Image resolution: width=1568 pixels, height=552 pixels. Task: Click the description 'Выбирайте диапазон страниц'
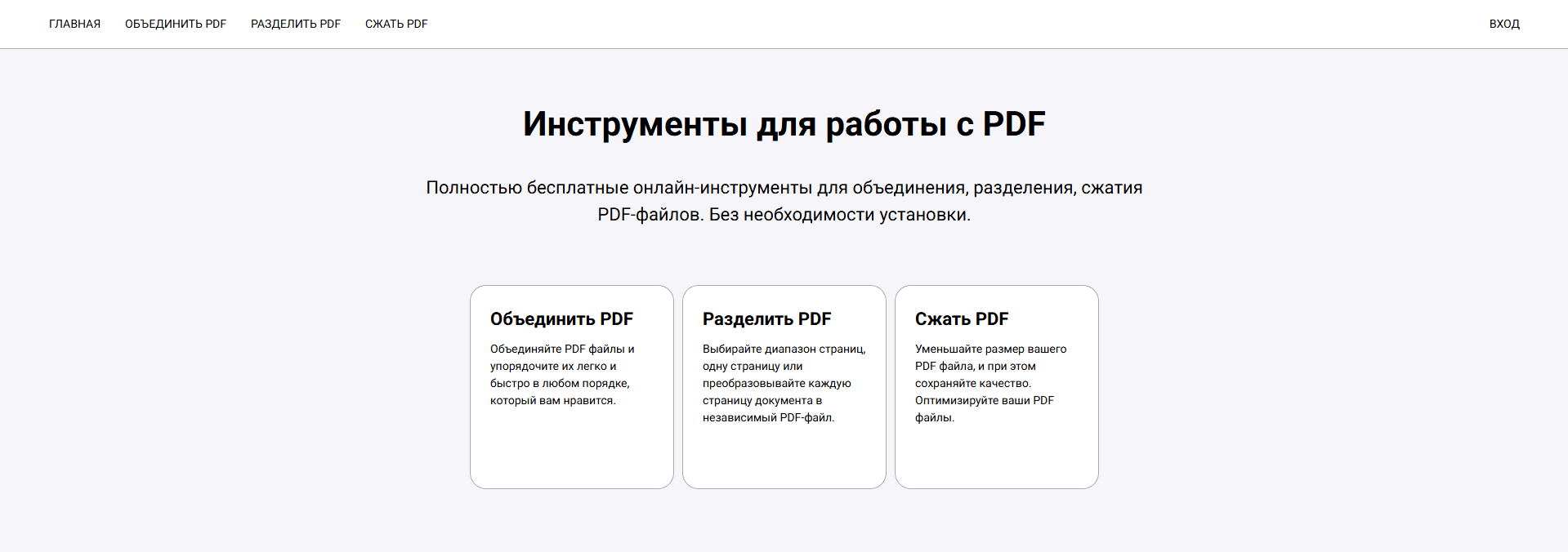pyautogui.click(x=784, y=383)
